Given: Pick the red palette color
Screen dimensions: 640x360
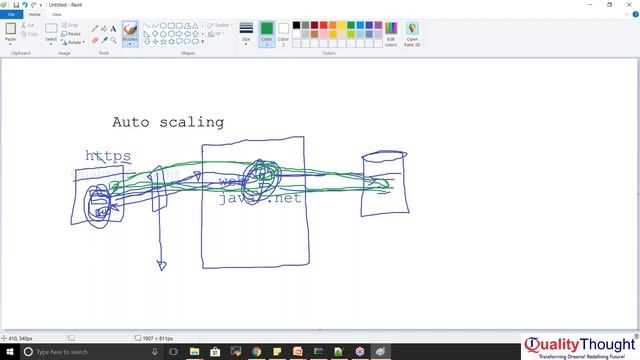Looking at the screenshot, I should pos(324,25).
